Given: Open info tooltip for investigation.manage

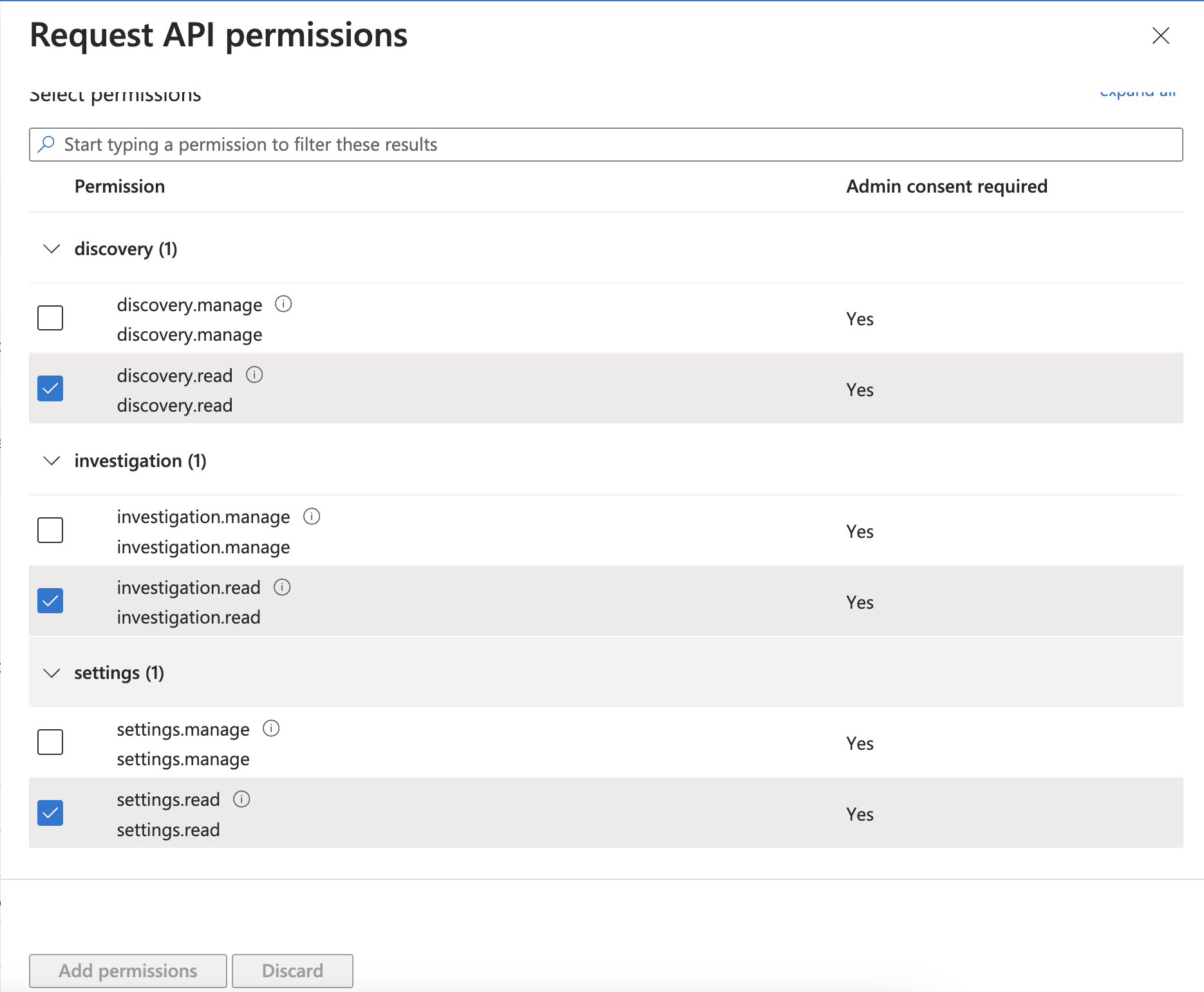Looking at the screenshot, I should point(312,517).
